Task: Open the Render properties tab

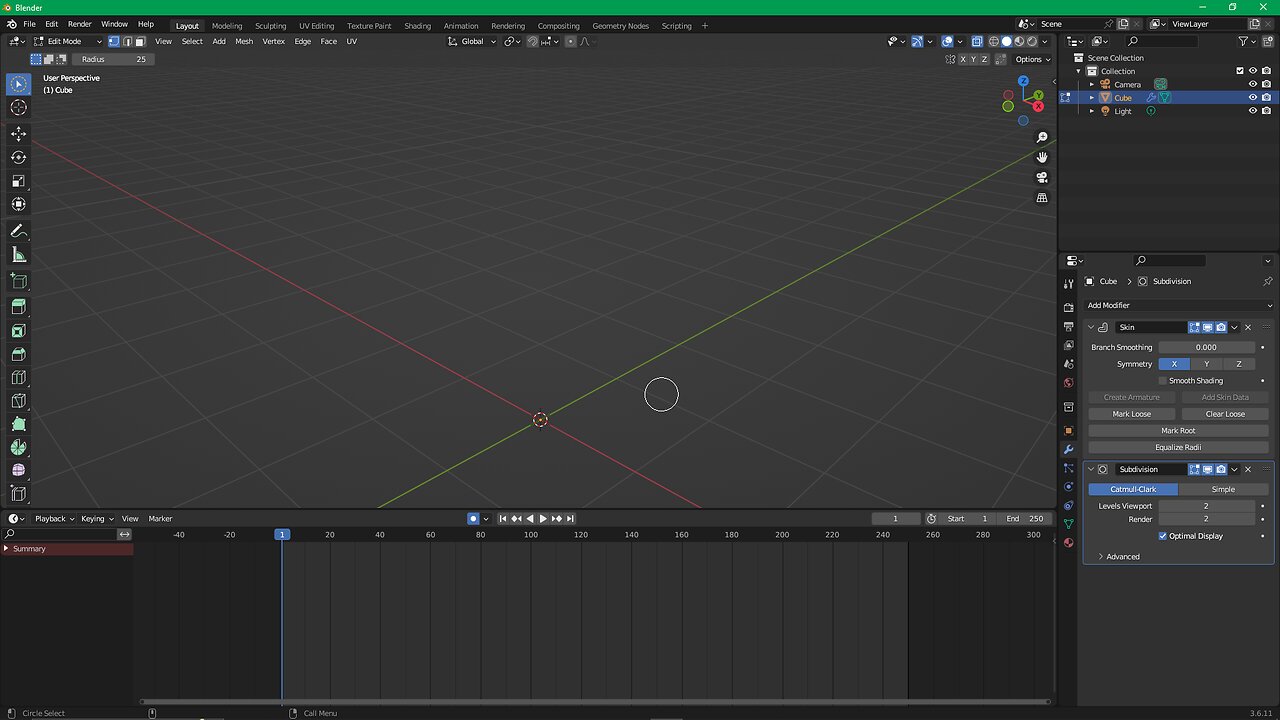Action: coord(1068,308)
